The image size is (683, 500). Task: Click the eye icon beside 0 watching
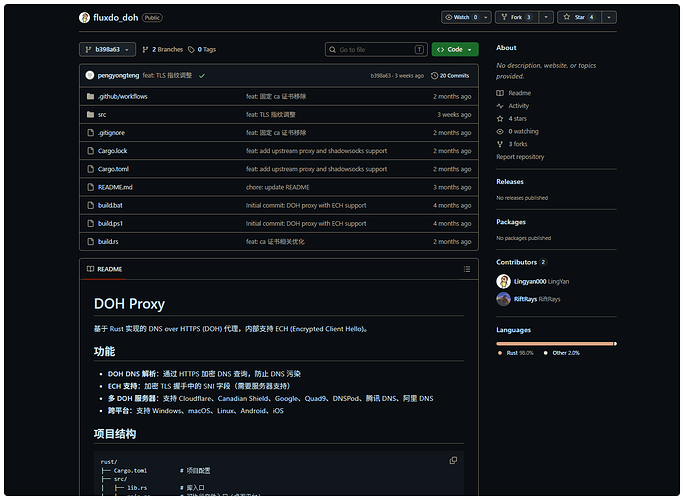500,132
